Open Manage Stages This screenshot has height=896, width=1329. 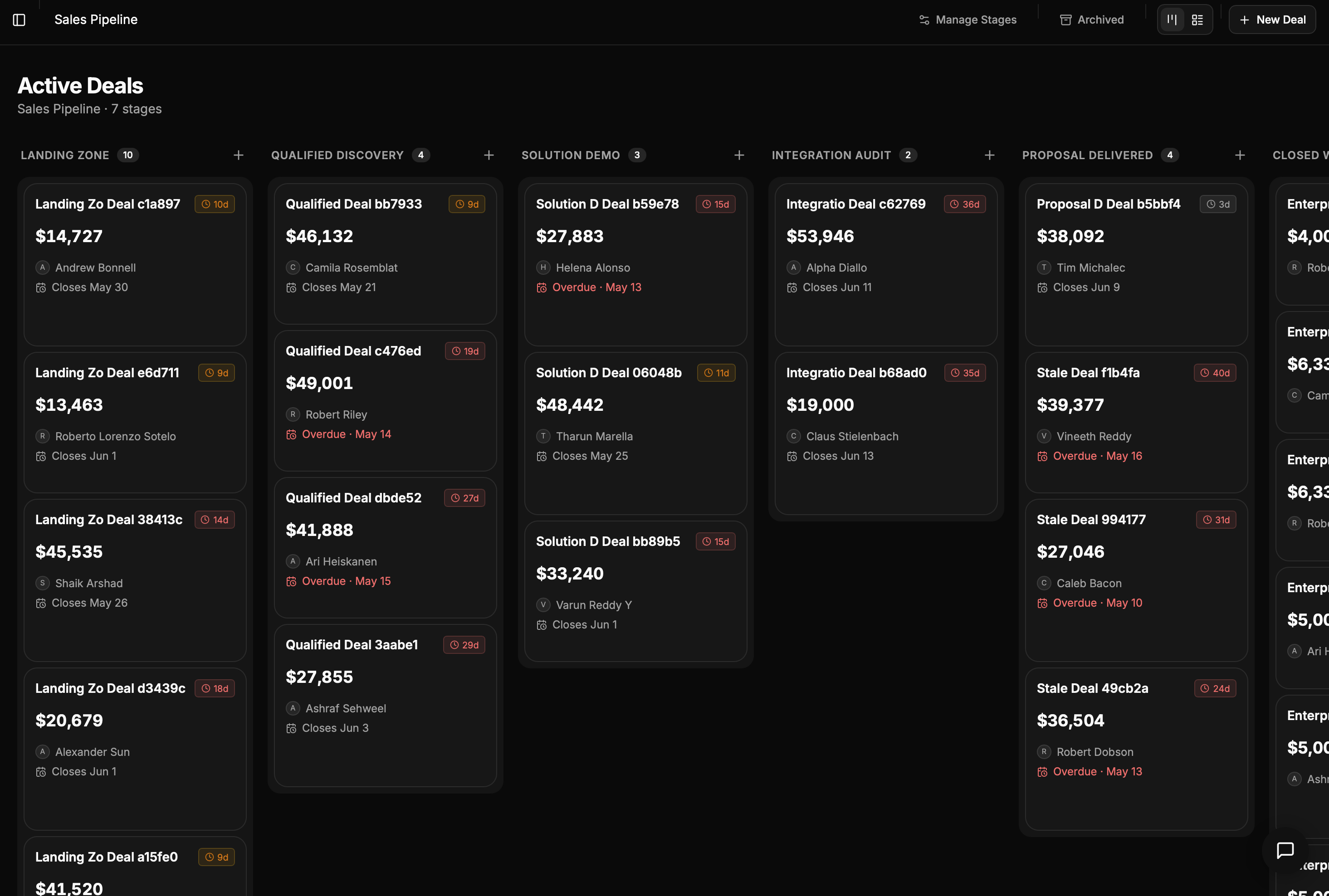point(968,20)
